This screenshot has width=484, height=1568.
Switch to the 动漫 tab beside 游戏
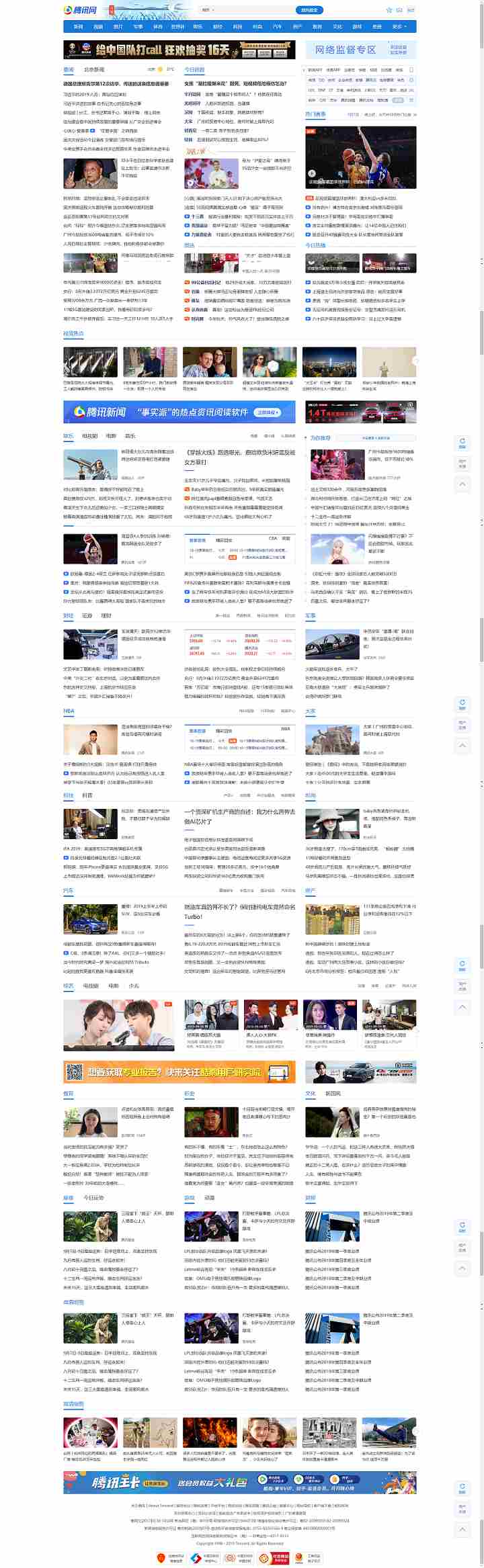(210, 1198)
